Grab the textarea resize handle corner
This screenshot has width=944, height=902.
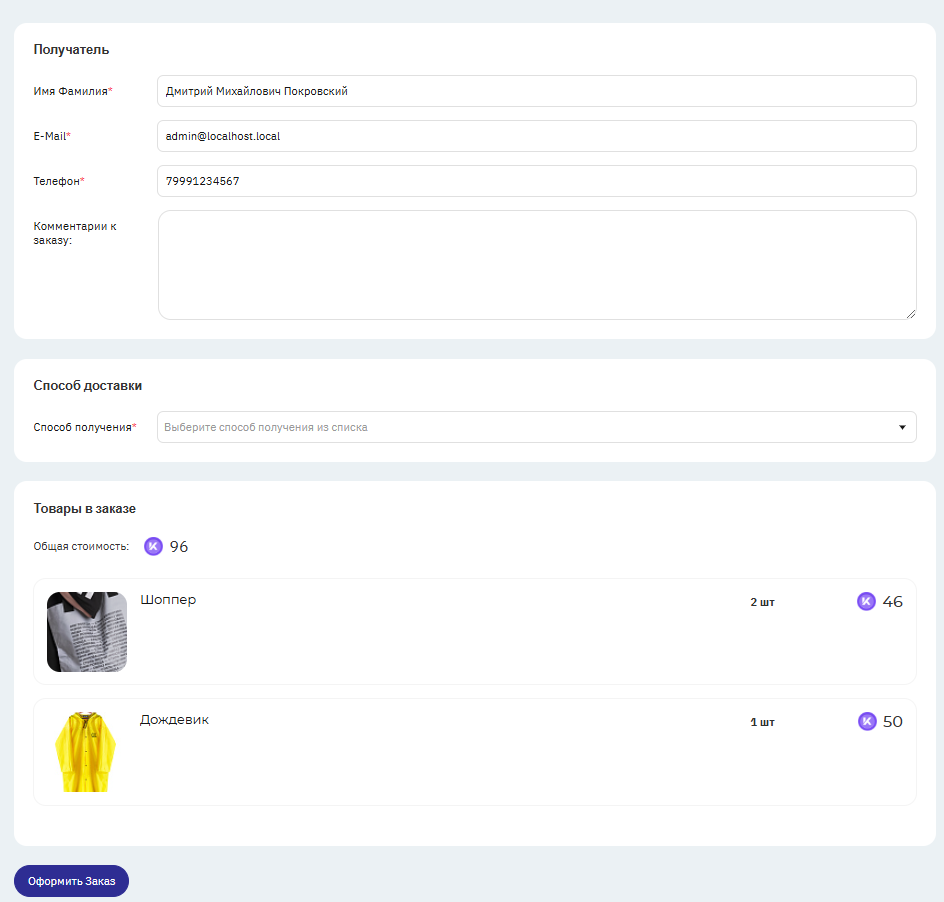[910, 314]
